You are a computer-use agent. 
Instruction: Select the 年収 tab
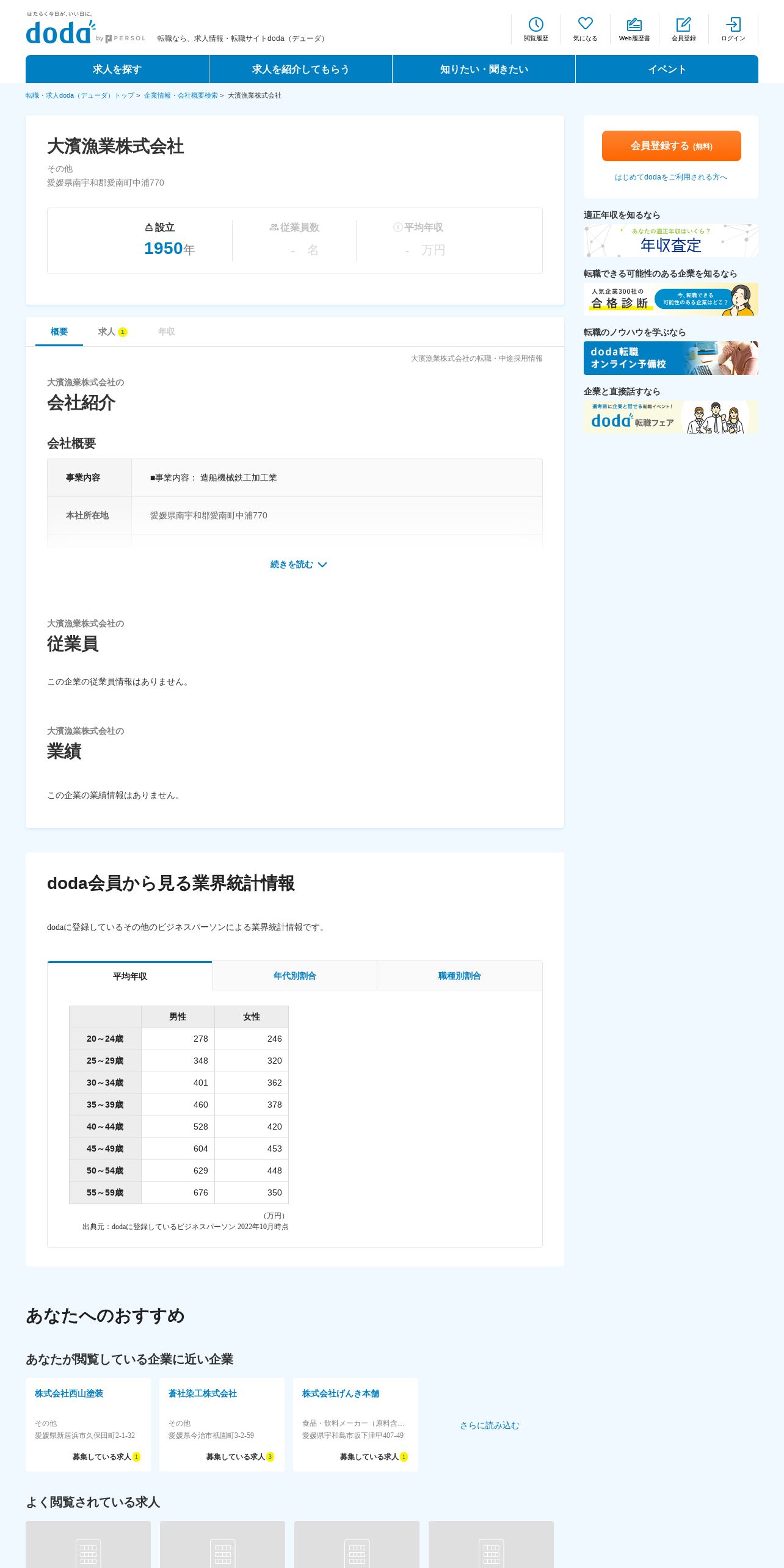click(167, 332)
